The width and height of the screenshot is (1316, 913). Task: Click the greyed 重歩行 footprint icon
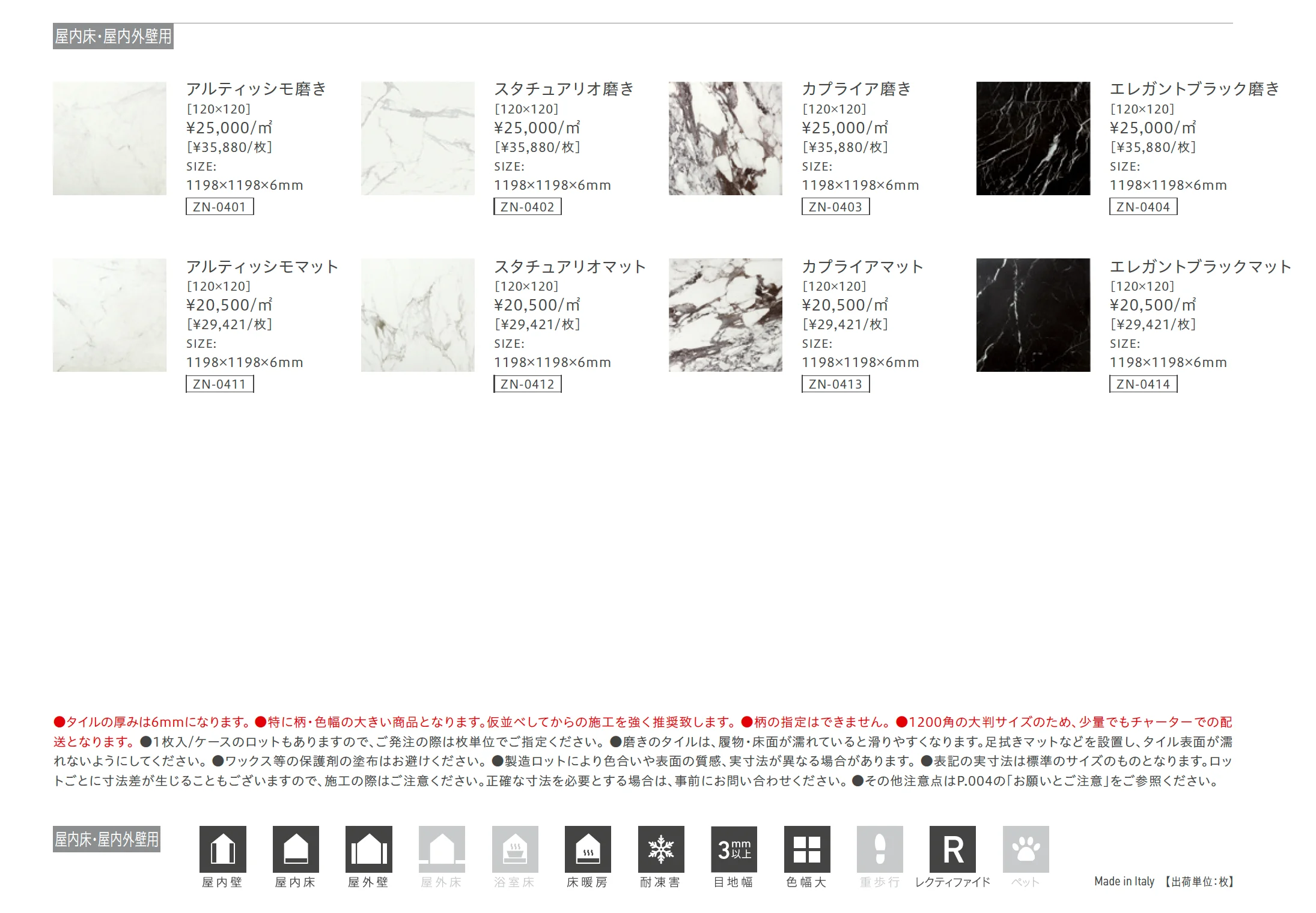tap(880, 849)
